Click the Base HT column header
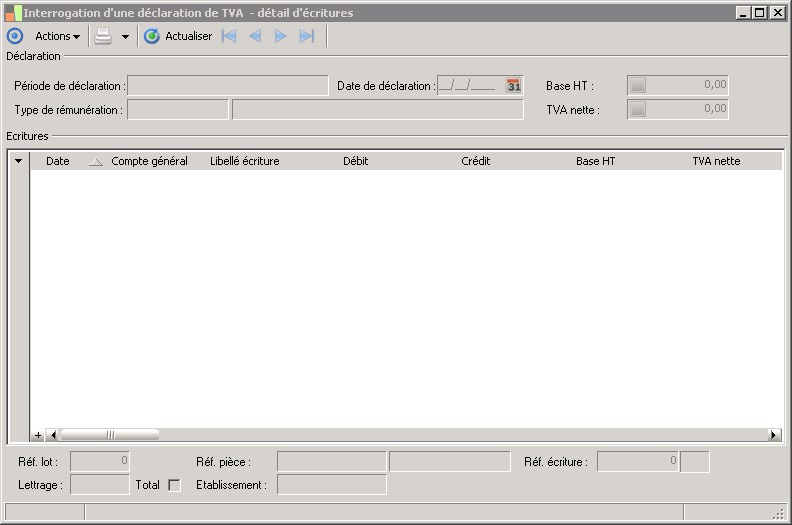 [x=596, y=161]
